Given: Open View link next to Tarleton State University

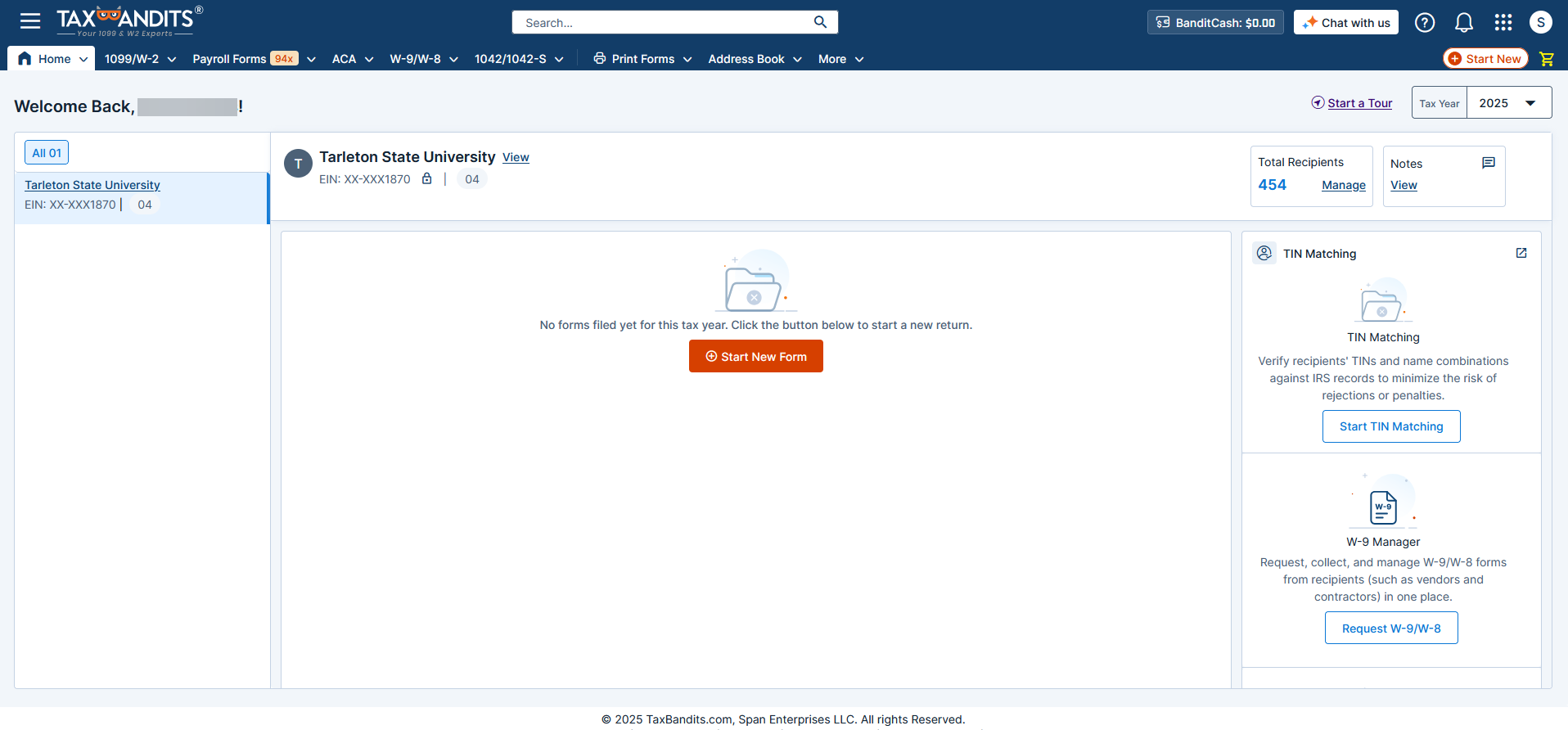Looking at the screenshot, I should coord(516,157).
